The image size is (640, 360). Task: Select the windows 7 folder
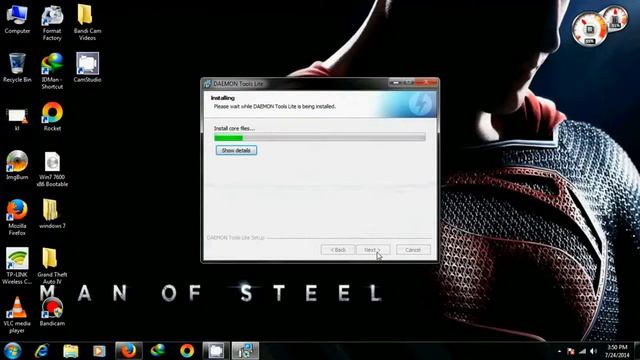[x=52, y=214]
